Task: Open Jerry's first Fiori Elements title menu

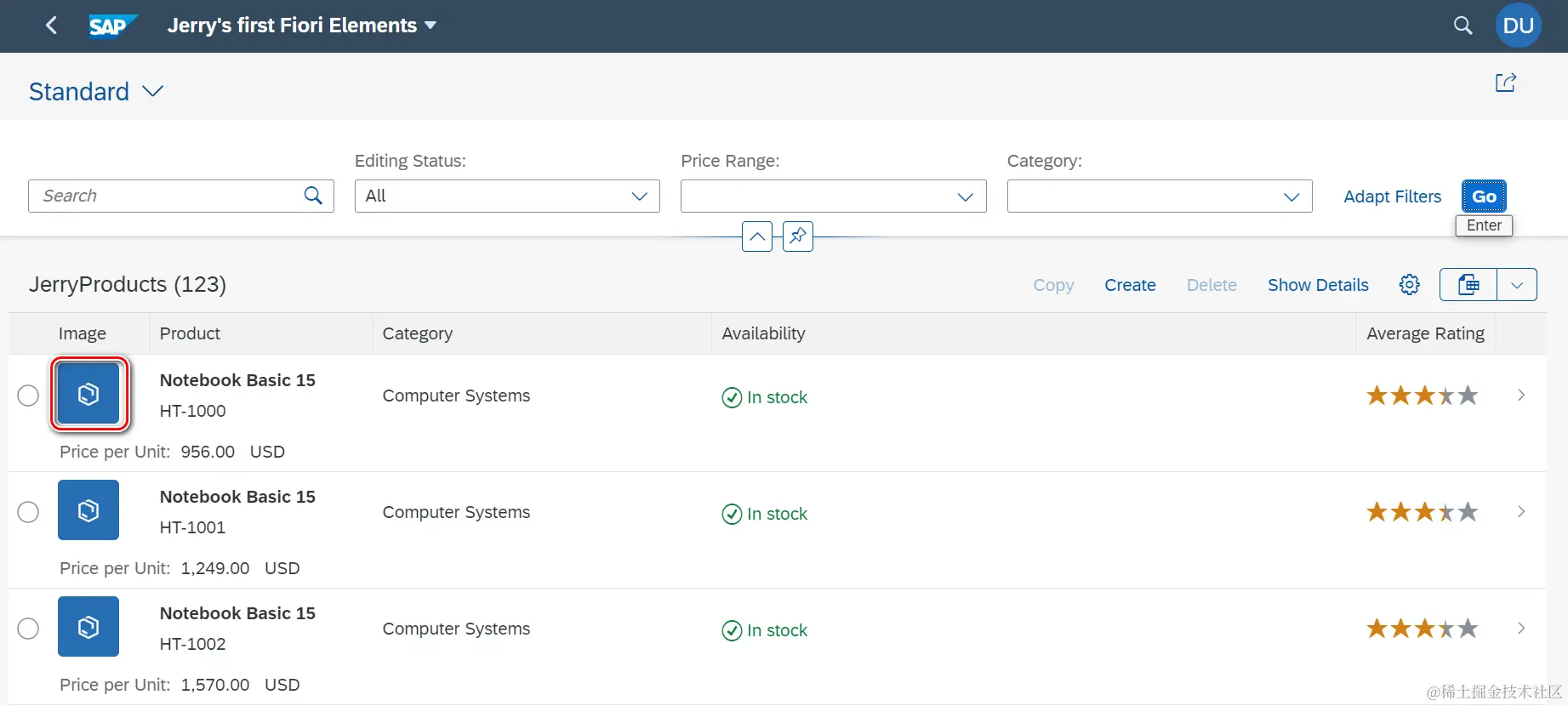Action: (x=430, y=26)
